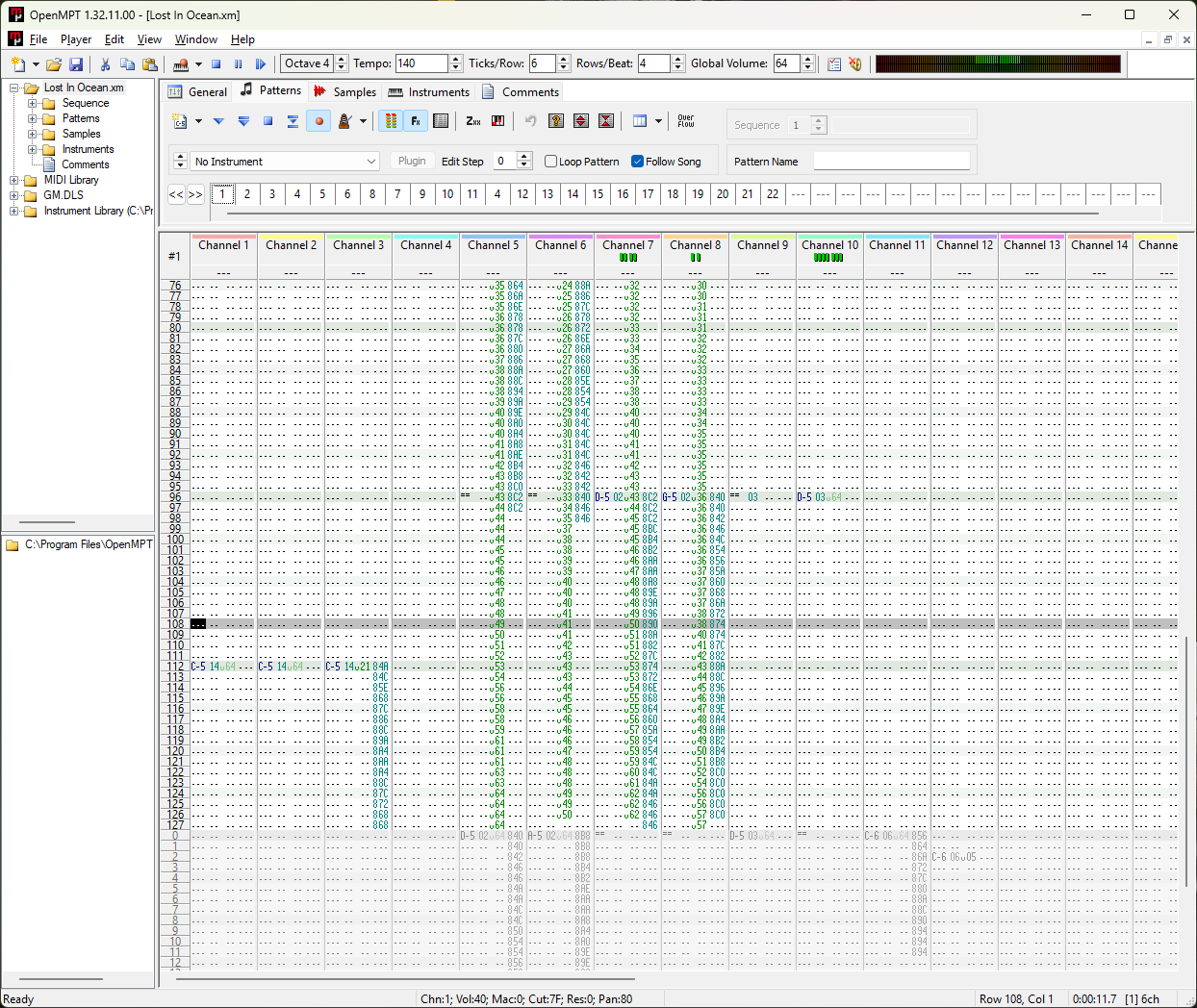Expand the MIDI Library tree node
This screenshot has width=1197, height=1008.
click(14, 180)
